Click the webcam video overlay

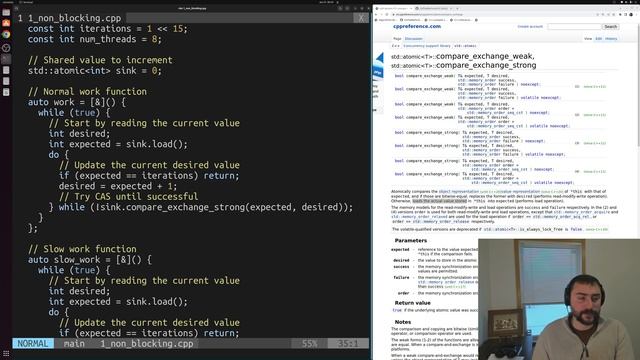click(x=559, y=299)
